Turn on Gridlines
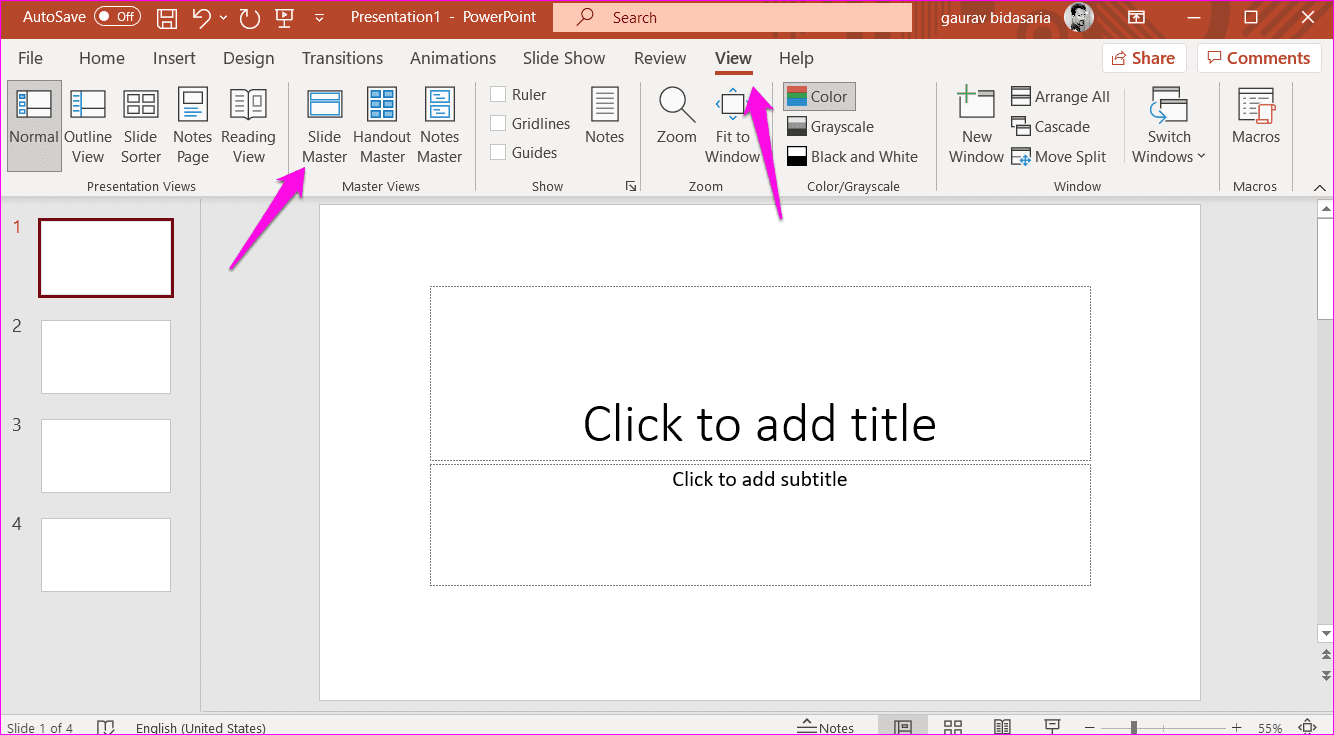This screenshot has height=735, width=1334. (x=497, y=123)
